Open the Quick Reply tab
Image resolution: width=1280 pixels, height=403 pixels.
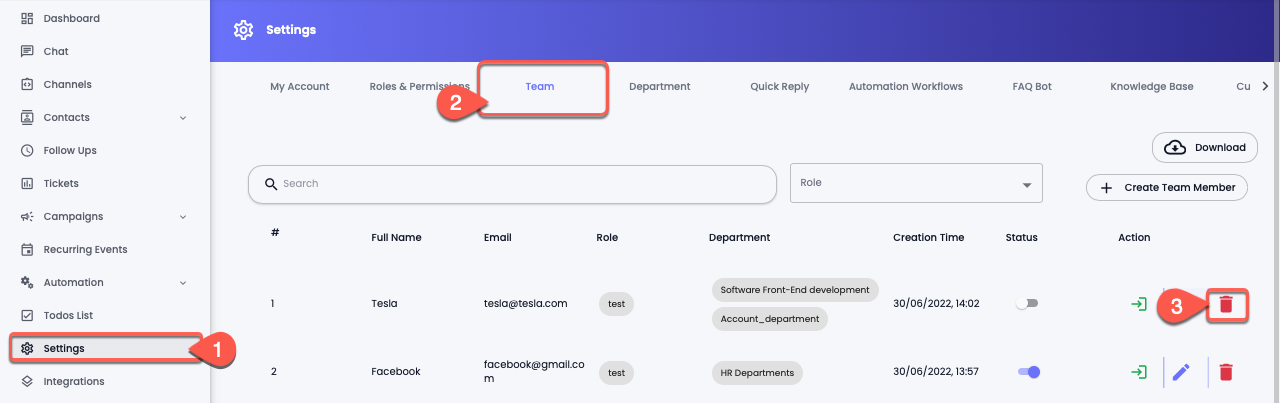[x=780, y=86]
